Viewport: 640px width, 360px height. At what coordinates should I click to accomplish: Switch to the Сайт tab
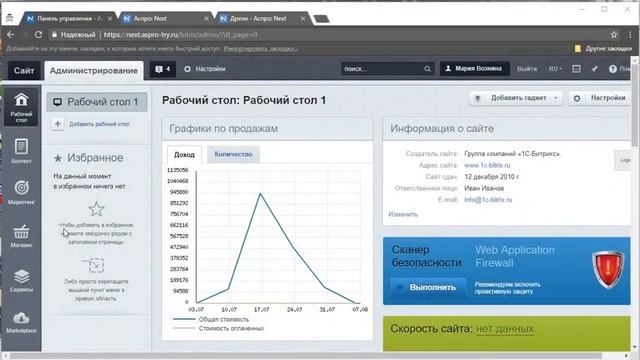click(24, 70)
